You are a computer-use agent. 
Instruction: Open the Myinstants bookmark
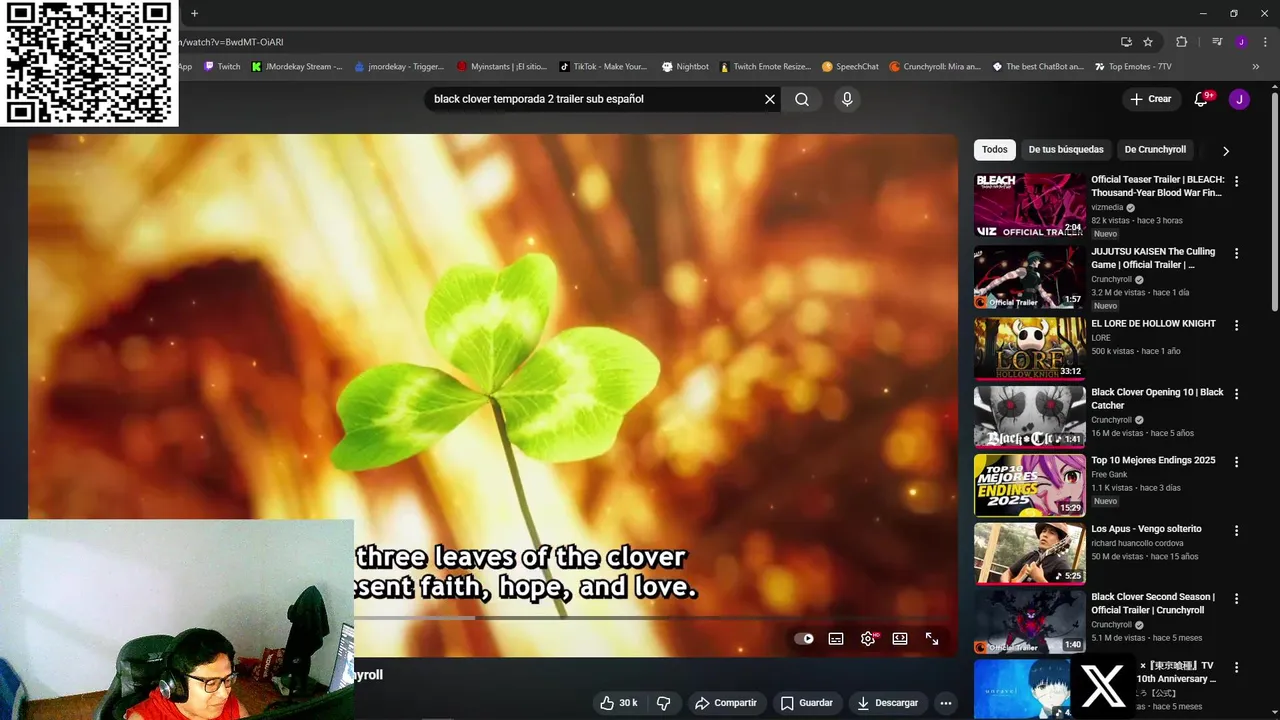(502, 67)
